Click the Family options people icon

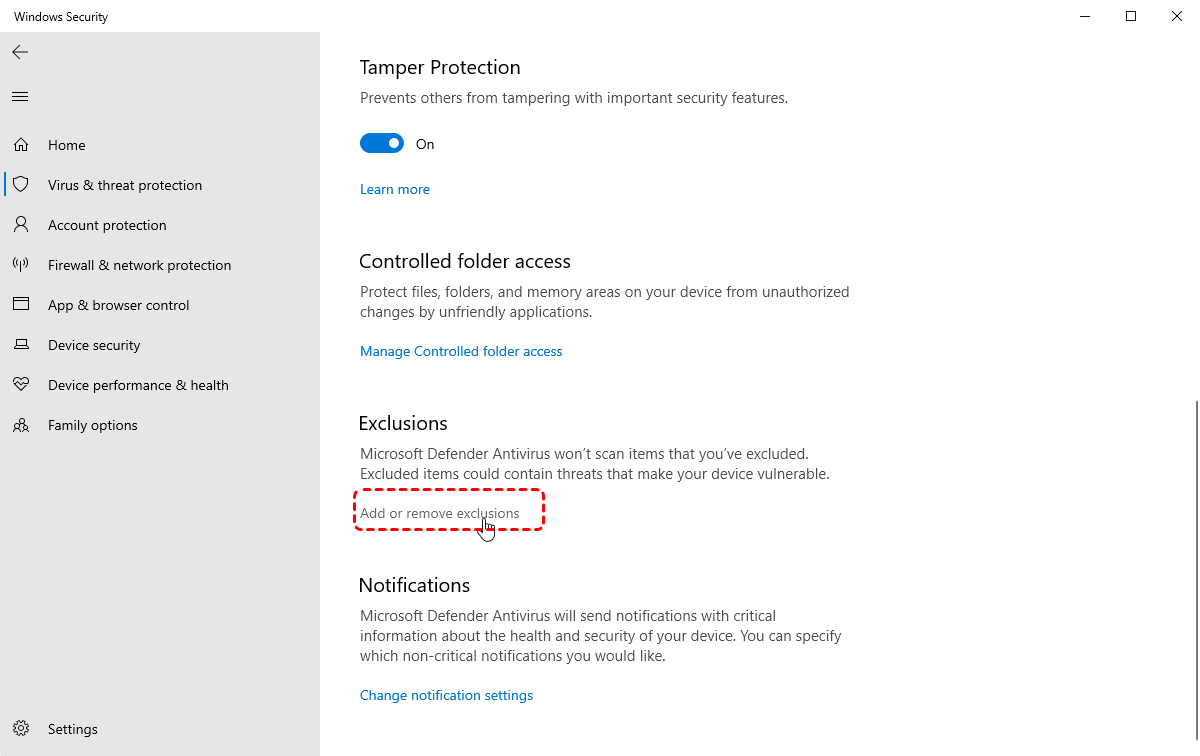pos(21,425)
